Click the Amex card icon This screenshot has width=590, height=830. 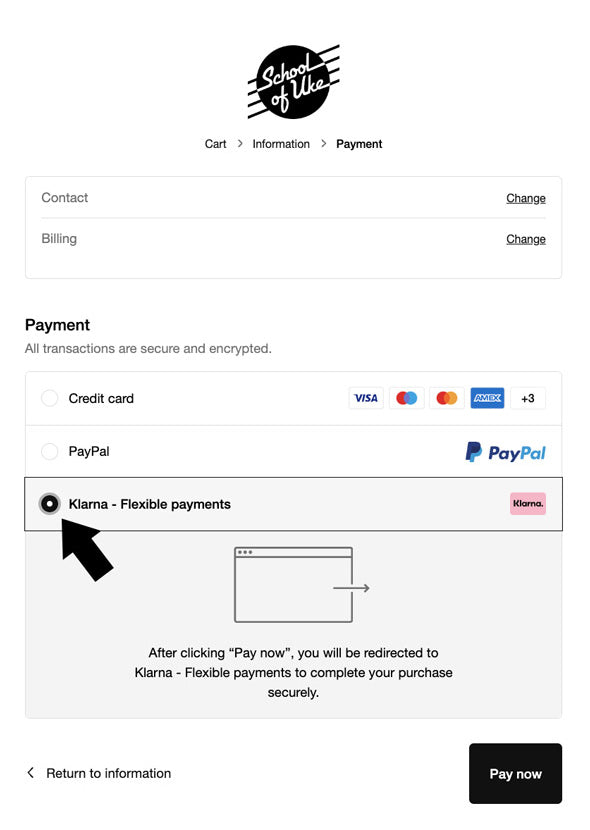(x=487, y=398)
